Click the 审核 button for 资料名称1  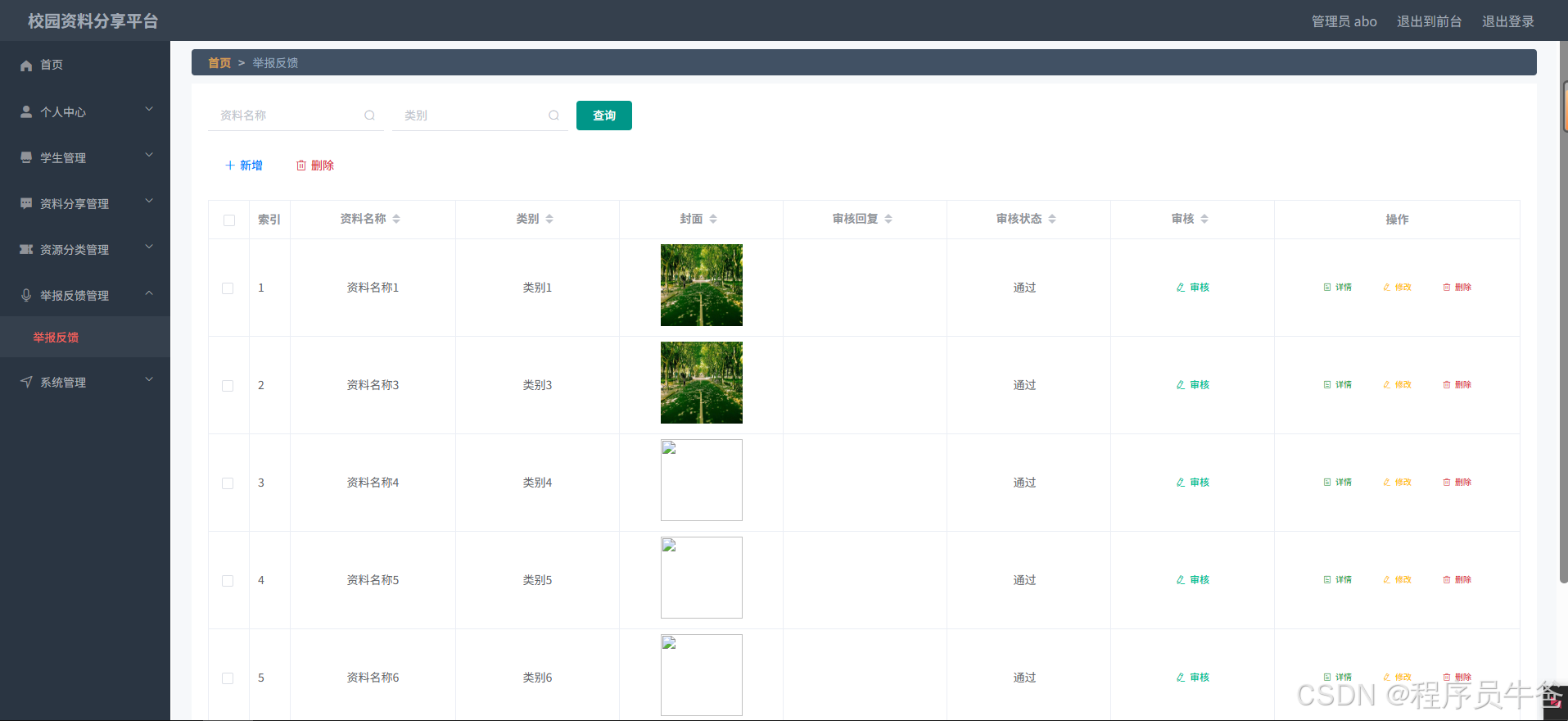pyautogui.click(x=1193, y=288)
